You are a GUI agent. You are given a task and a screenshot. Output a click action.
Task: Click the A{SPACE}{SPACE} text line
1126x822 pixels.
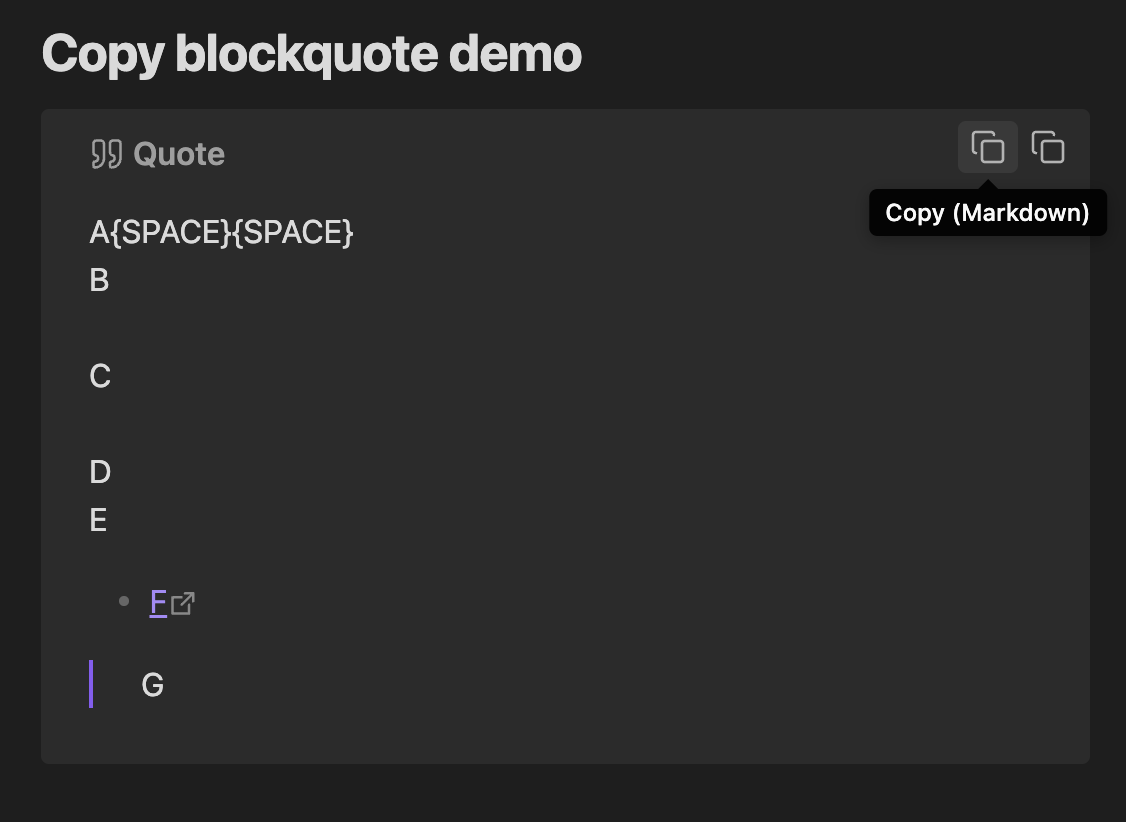(x=222, y=232)
